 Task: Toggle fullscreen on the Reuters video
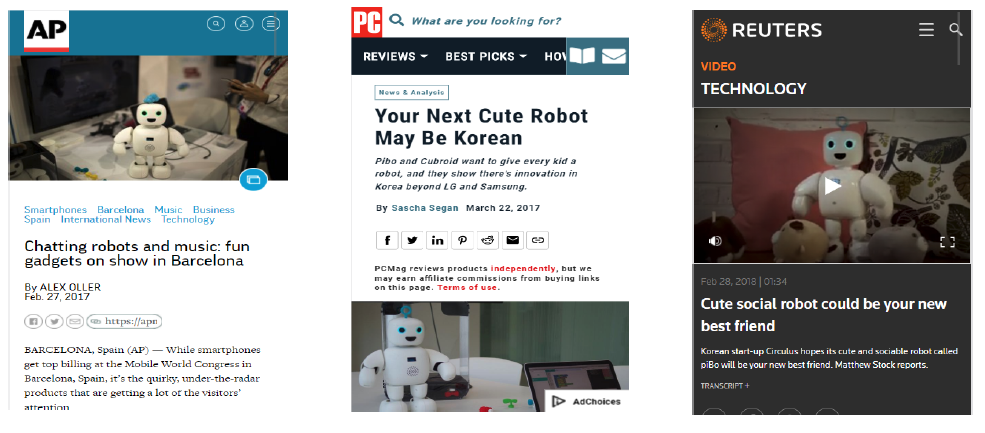point(947,242)
